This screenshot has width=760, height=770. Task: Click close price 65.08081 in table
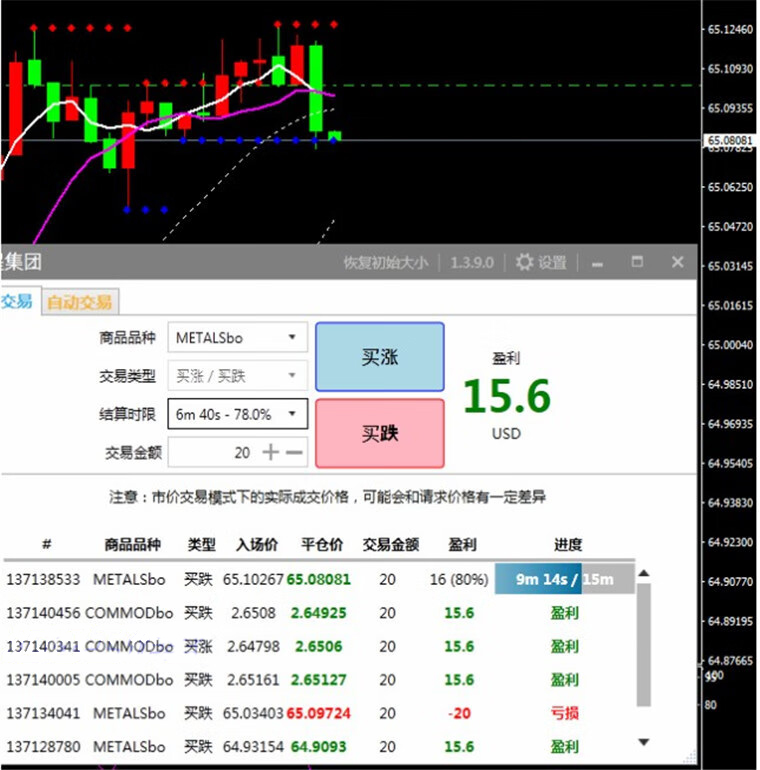tap(318, 579)
